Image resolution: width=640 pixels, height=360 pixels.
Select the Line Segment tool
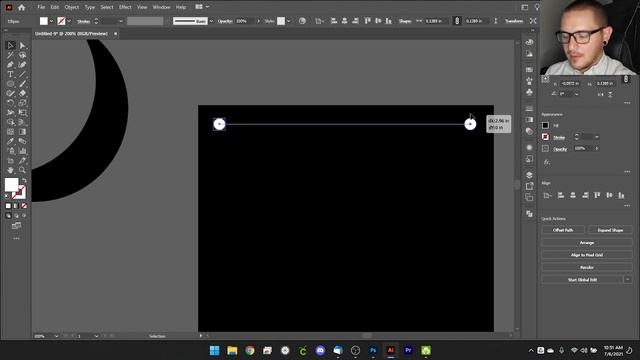click(x=22, y=75)
